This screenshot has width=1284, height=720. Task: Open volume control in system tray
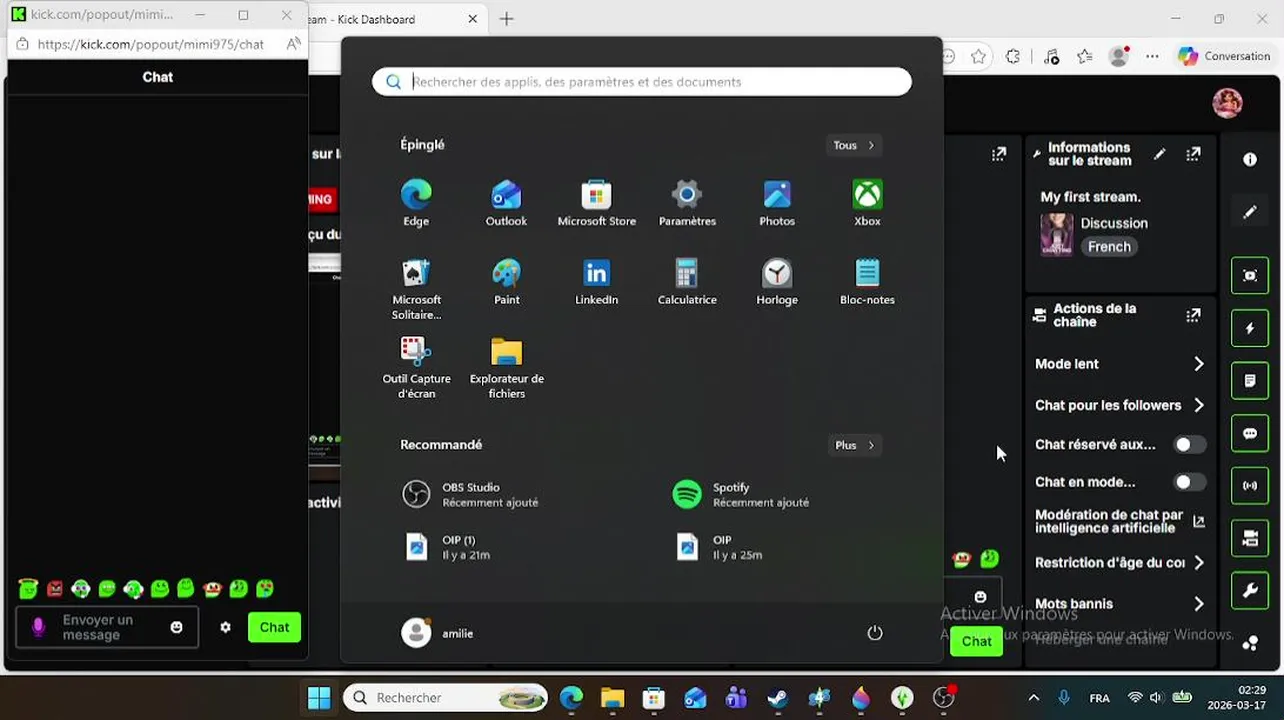(1156, 697)
